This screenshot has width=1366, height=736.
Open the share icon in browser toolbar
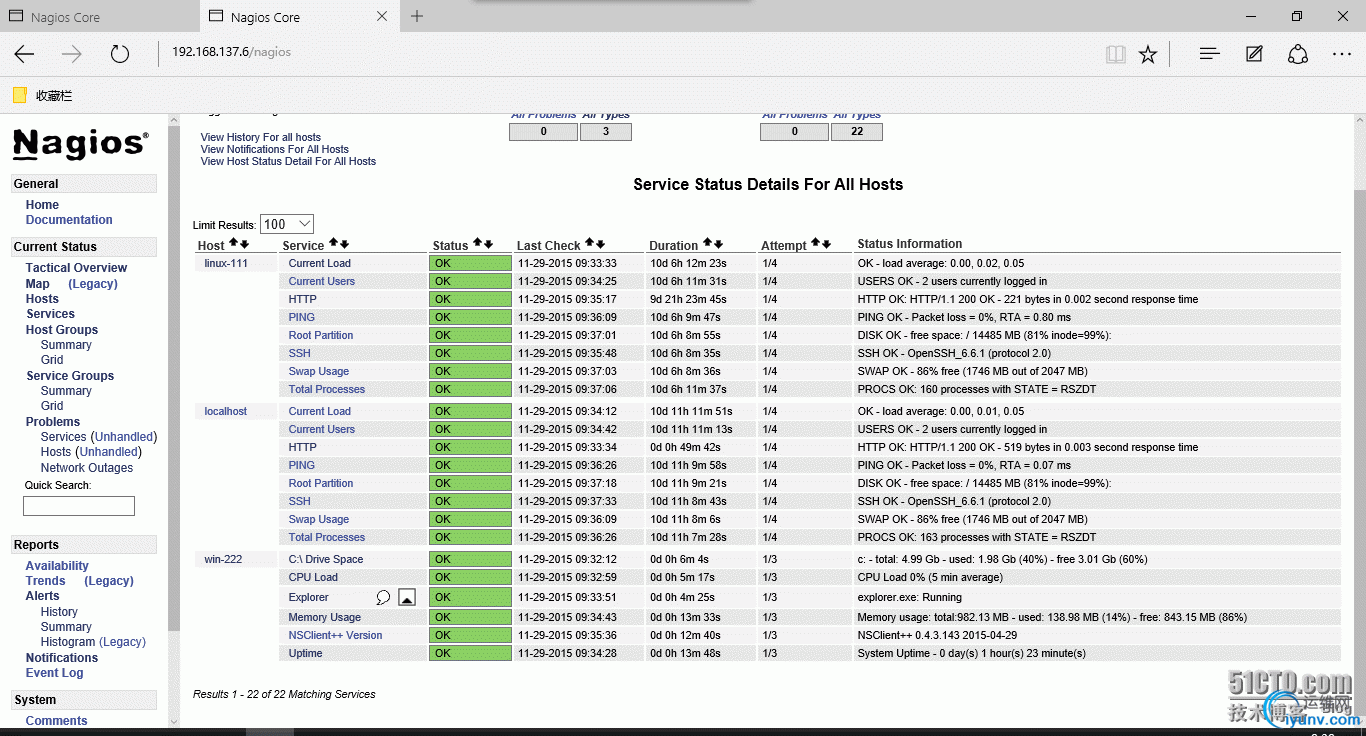(1298, 54)
